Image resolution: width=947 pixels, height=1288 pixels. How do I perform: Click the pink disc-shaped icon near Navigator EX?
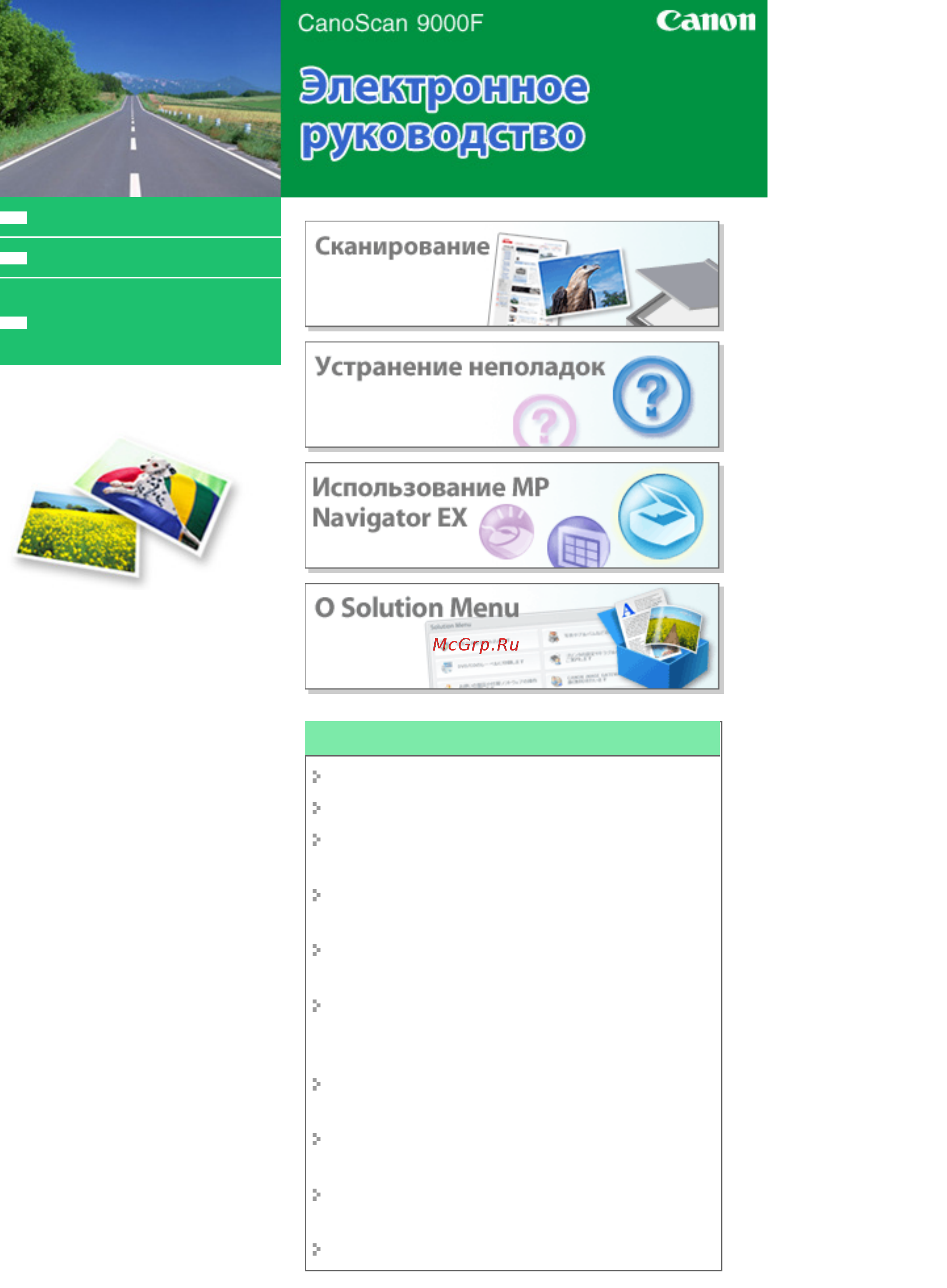[x=507, y=531]
